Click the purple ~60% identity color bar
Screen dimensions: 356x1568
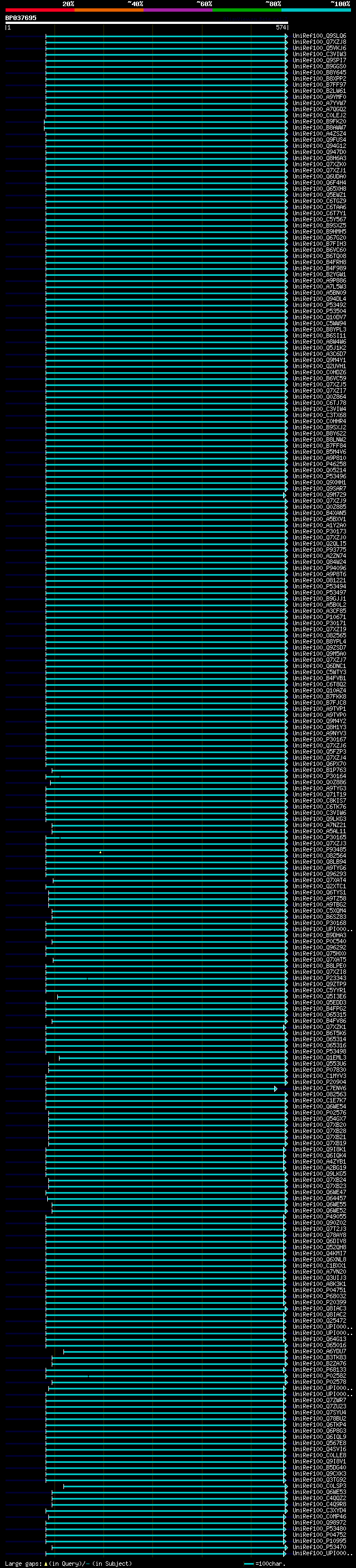click(x=179, y=10)
